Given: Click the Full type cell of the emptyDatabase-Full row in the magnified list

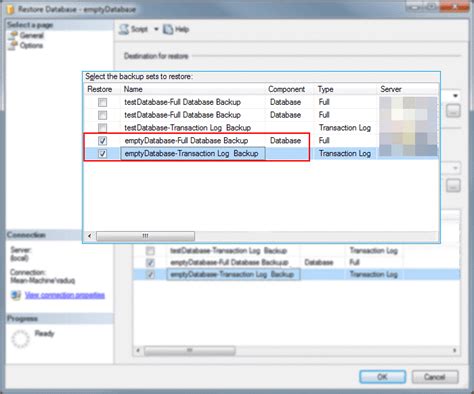Looking at the screenshot, I should tap(324, 141).
